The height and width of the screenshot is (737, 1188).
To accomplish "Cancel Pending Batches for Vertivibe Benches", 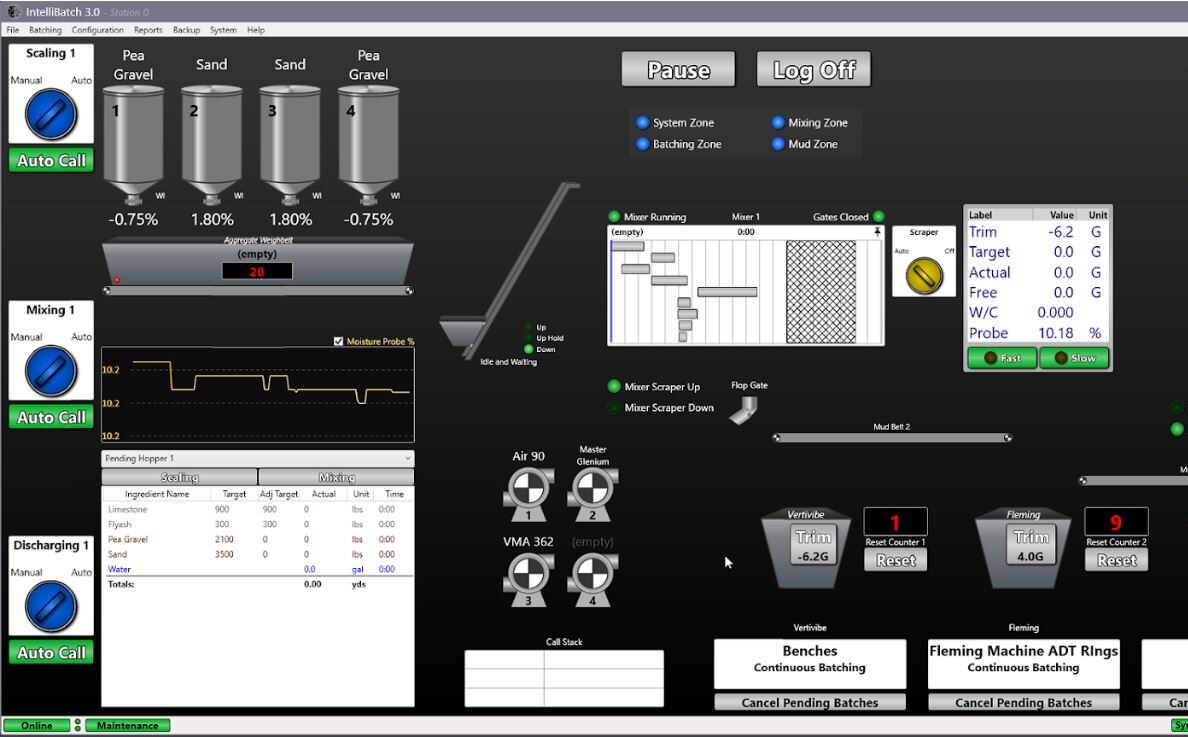I will 810,703.
